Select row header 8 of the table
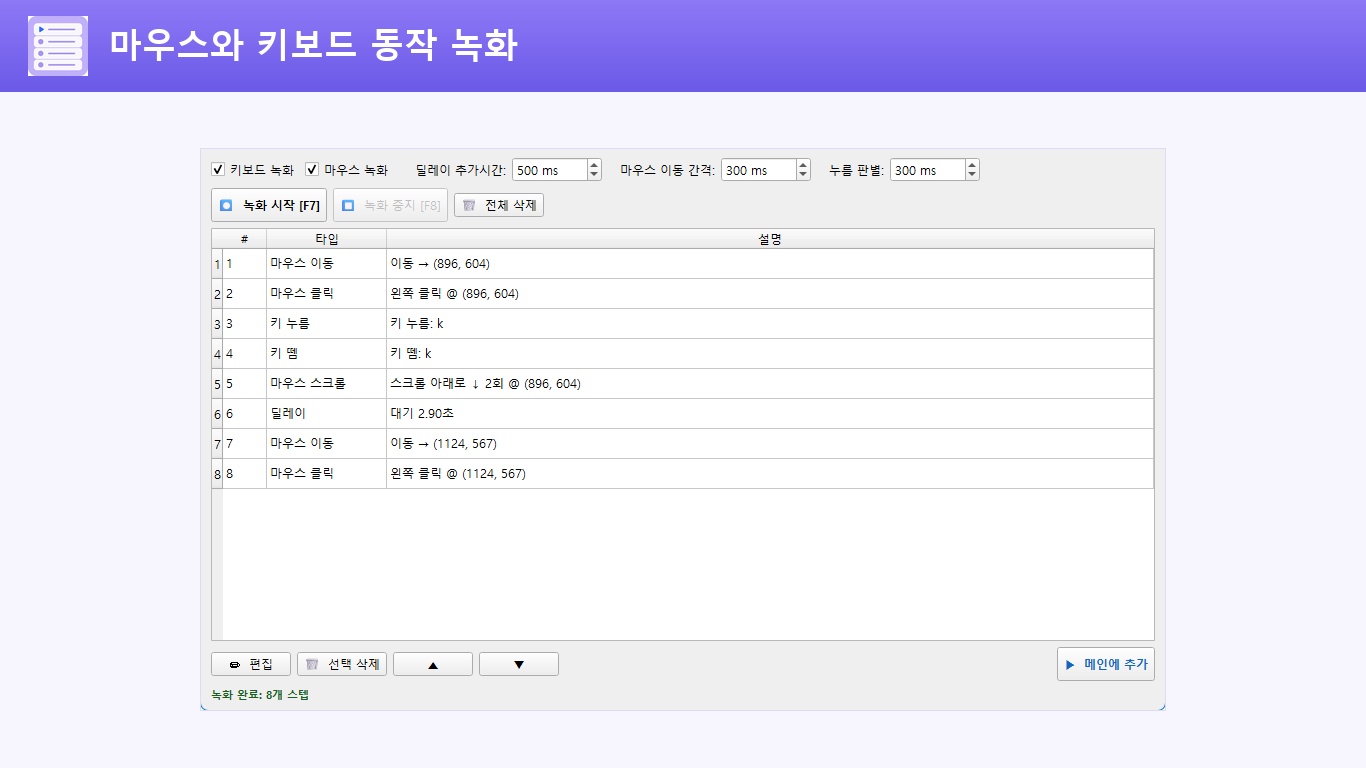Image resolution: width=1366 pixels, height=768 pixels. (217, 474)
